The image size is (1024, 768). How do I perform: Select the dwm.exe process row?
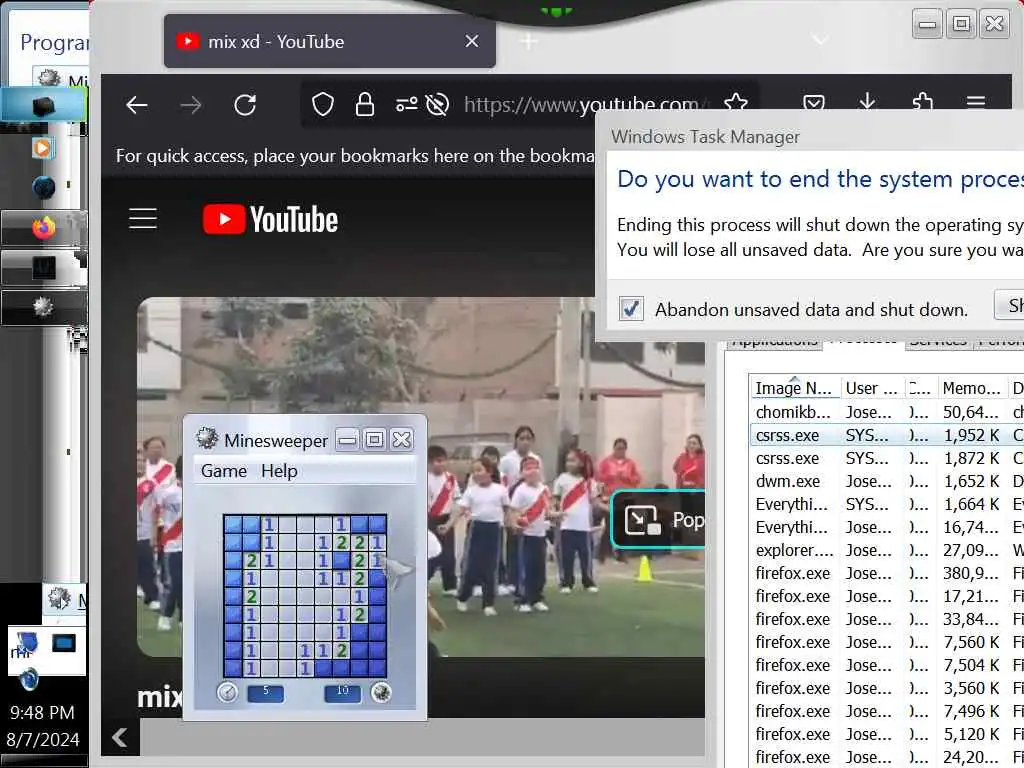coord(887,481)
